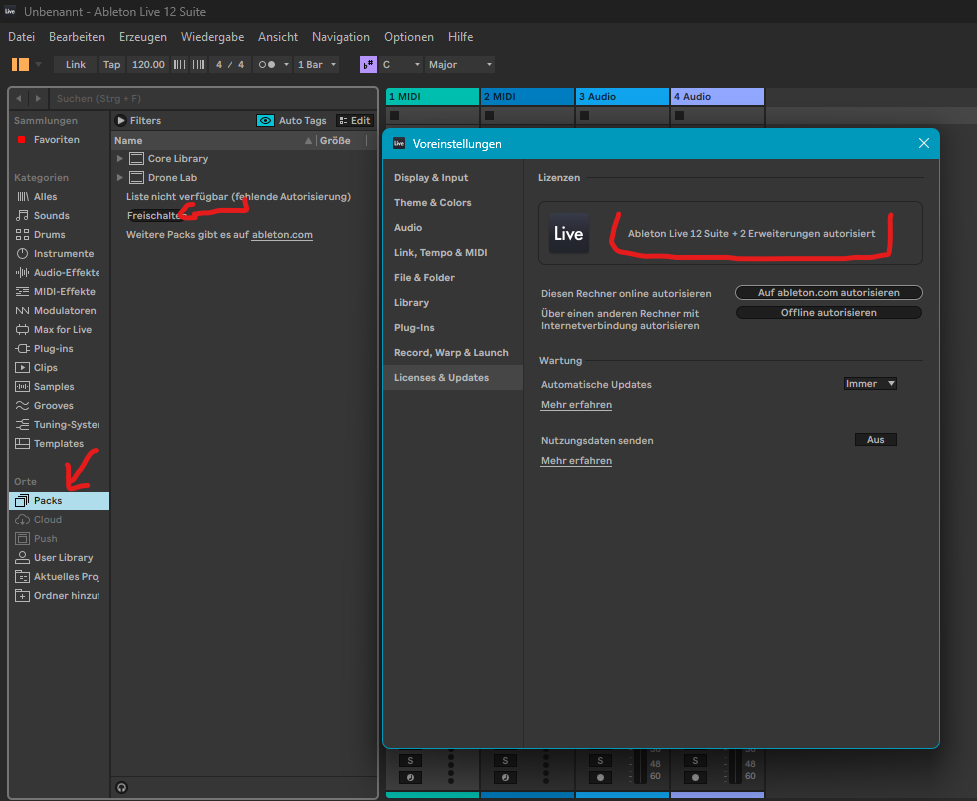Screen dimensions: 977x801
Task: Click browser forward arrow
Action: click(38, 98)
